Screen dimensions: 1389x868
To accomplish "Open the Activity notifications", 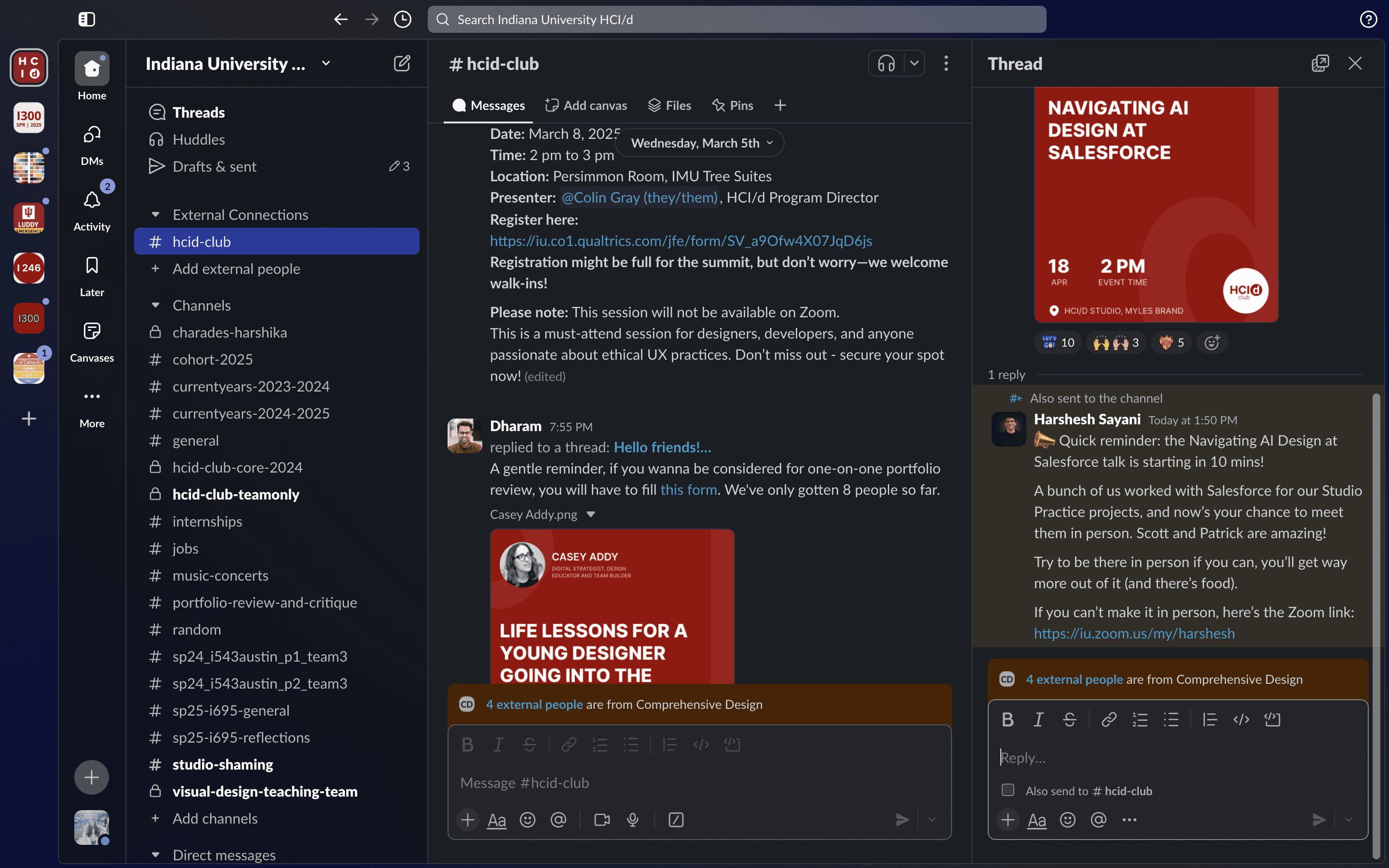I will tap(92, 210).
